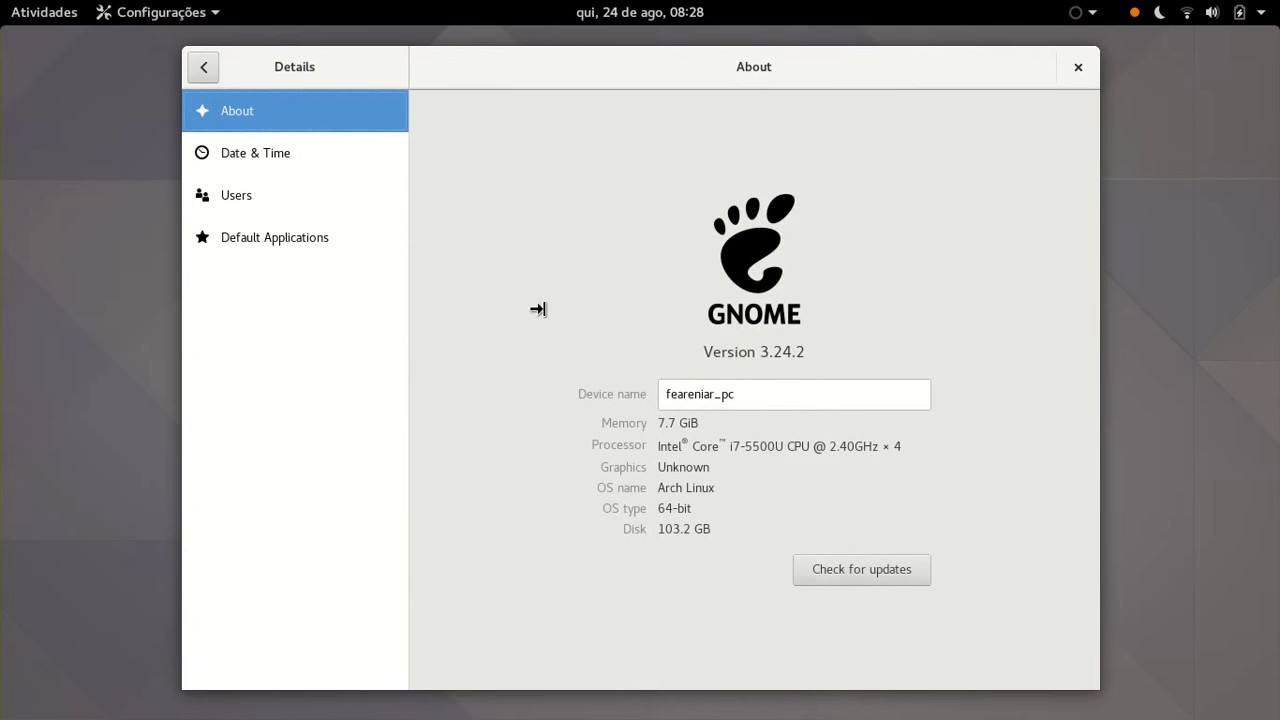Click the sparkle icon beside About
The image size is (1280, 720).
(202, 111)
